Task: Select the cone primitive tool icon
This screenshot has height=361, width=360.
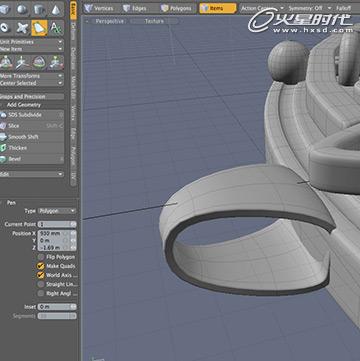Action: 55,9
